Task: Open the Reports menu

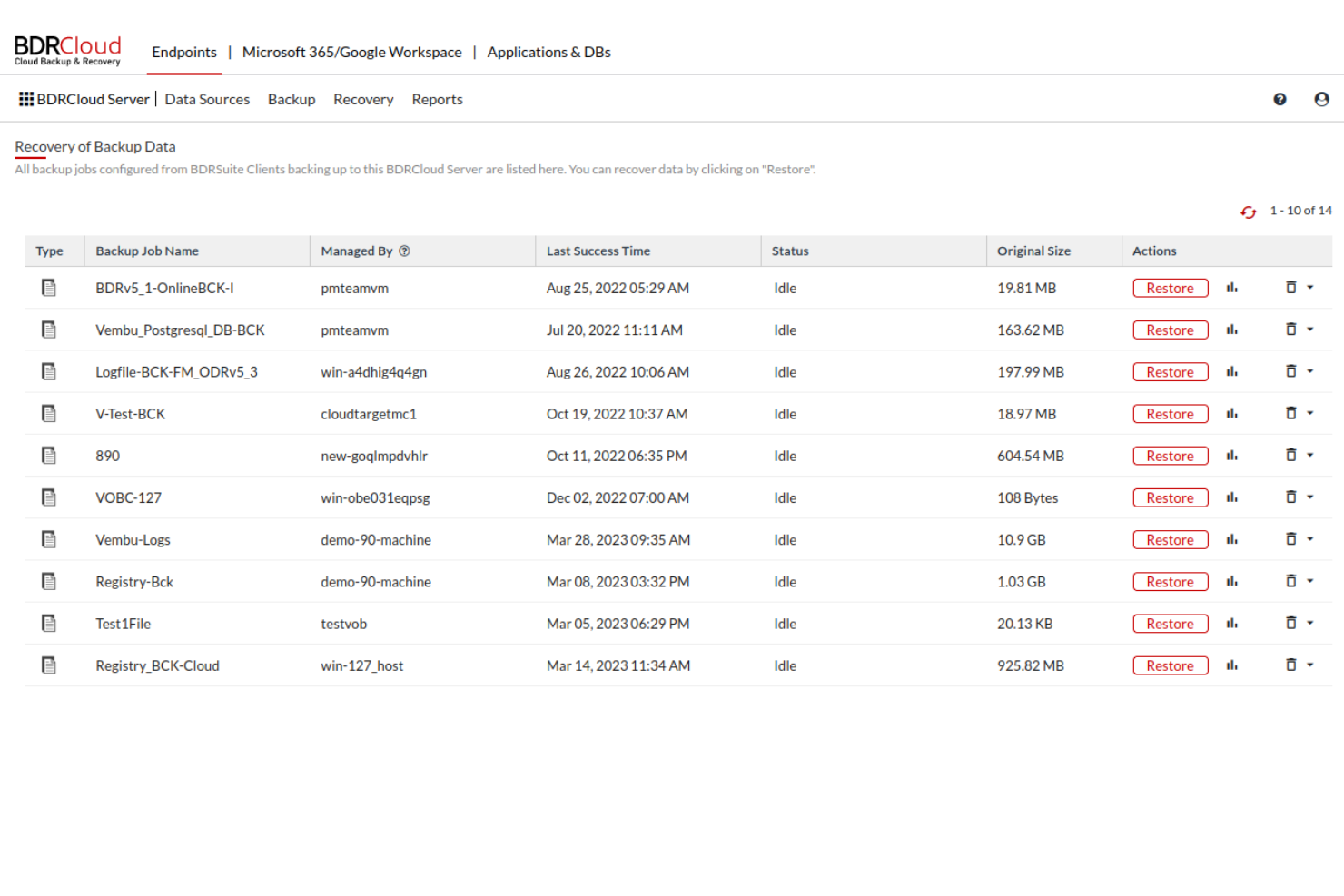Action: point(437,100)
